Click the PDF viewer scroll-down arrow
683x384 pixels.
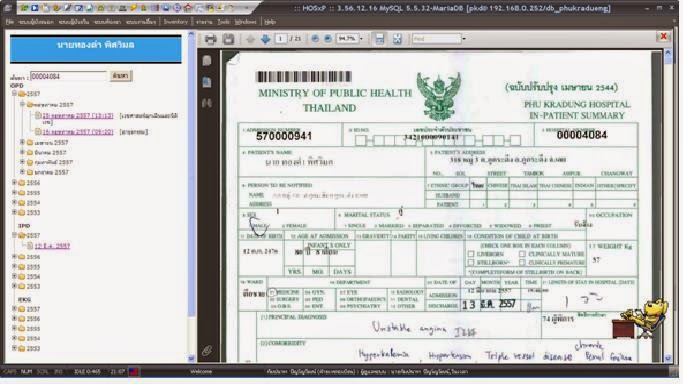[x=668, y=358]
